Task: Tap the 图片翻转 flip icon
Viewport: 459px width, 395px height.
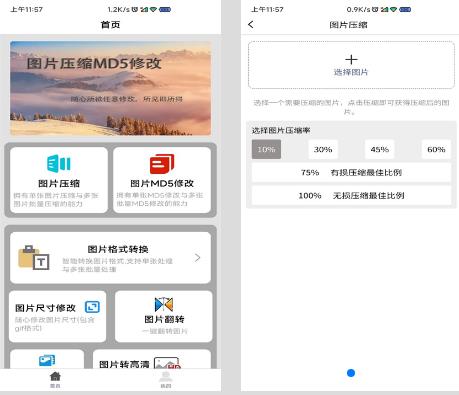Action: click(x=164, y=304)
